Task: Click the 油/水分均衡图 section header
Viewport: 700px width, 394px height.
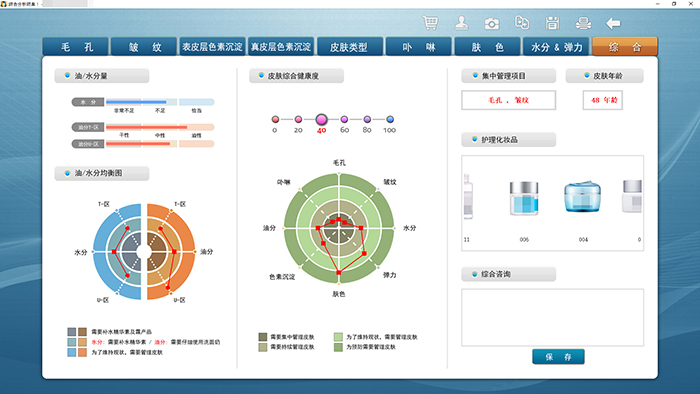Action: pos(102,173)
